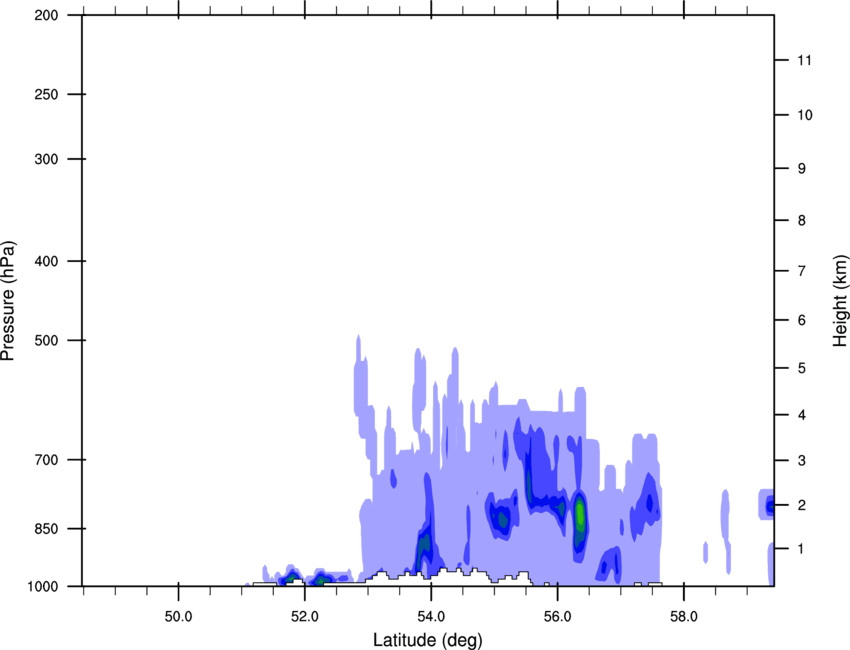This screenshot has height=650, width=850.
Task: Click the Pressure (hPa) axis title
Action: (x=8, y=300)
